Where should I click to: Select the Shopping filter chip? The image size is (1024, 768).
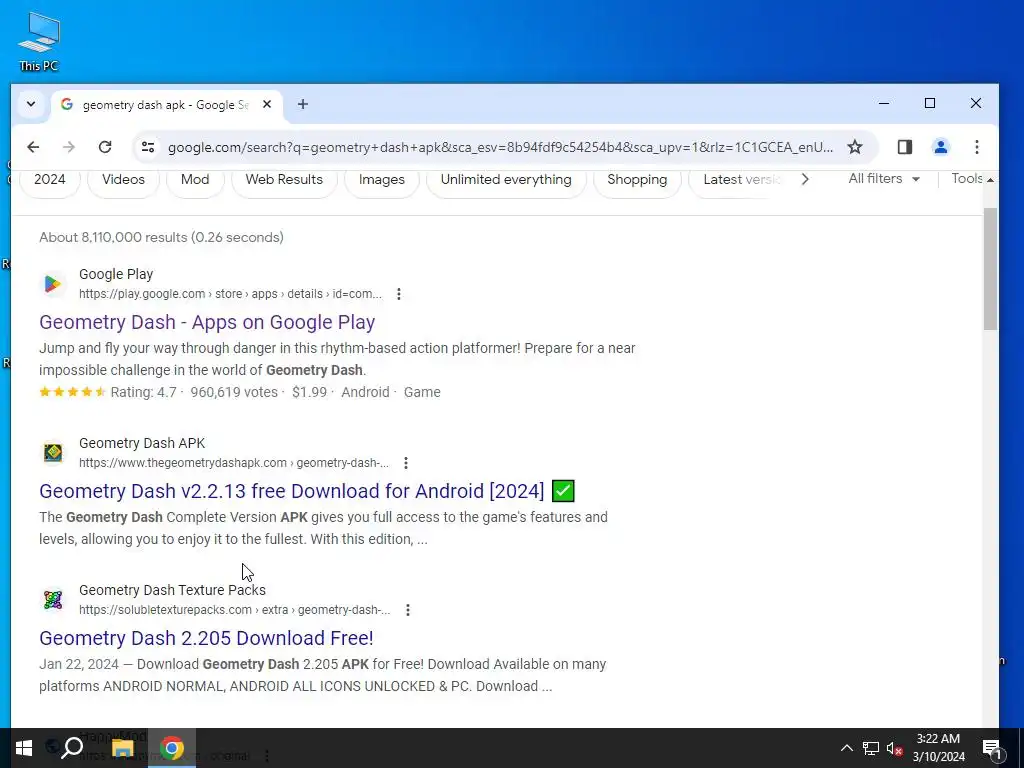click(x=637, y=180)
